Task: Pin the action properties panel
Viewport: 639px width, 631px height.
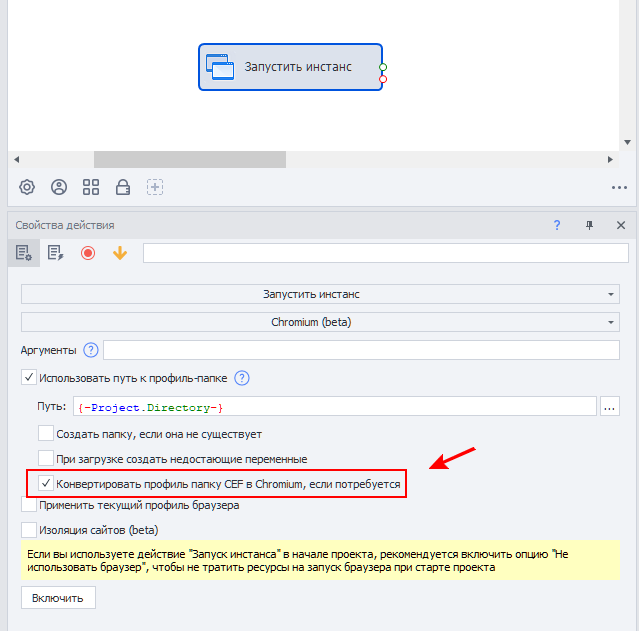Action: [589, 225]
